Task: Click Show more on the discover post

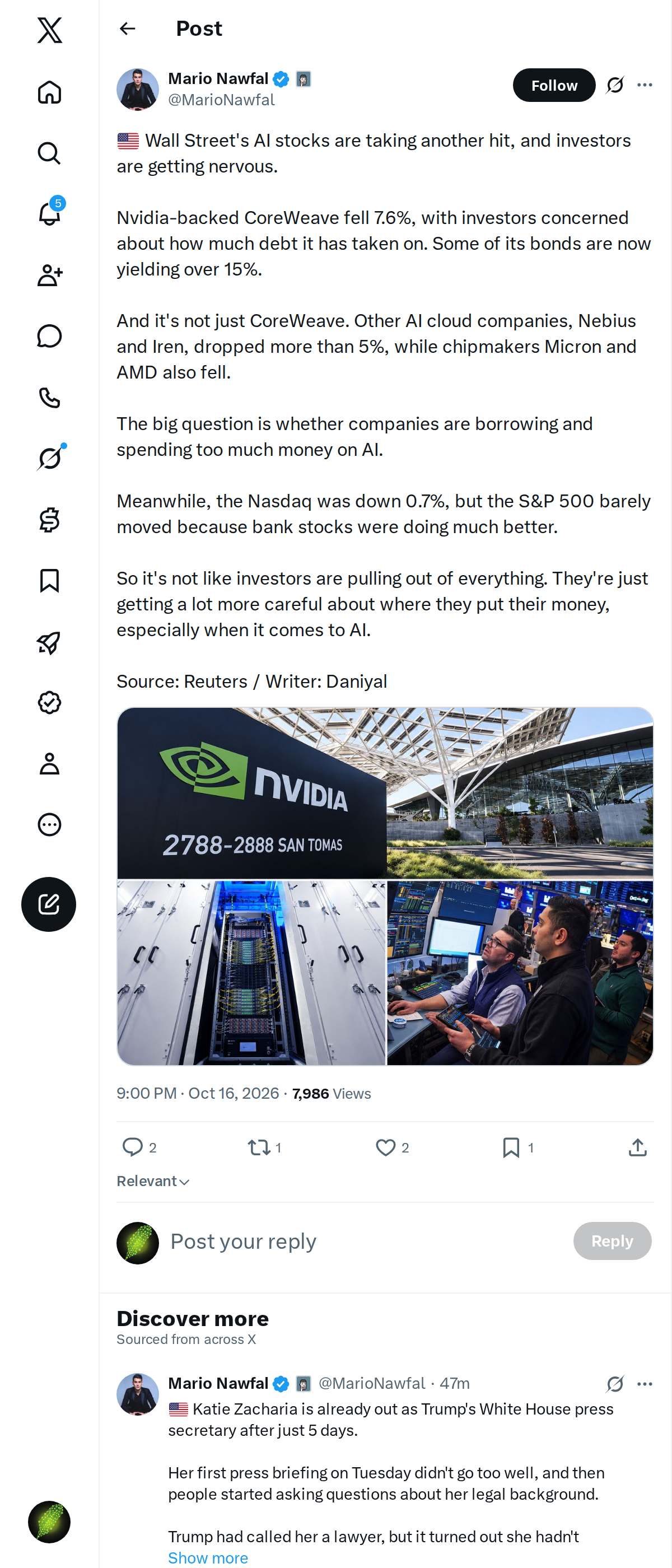Action: [208, 1558]
